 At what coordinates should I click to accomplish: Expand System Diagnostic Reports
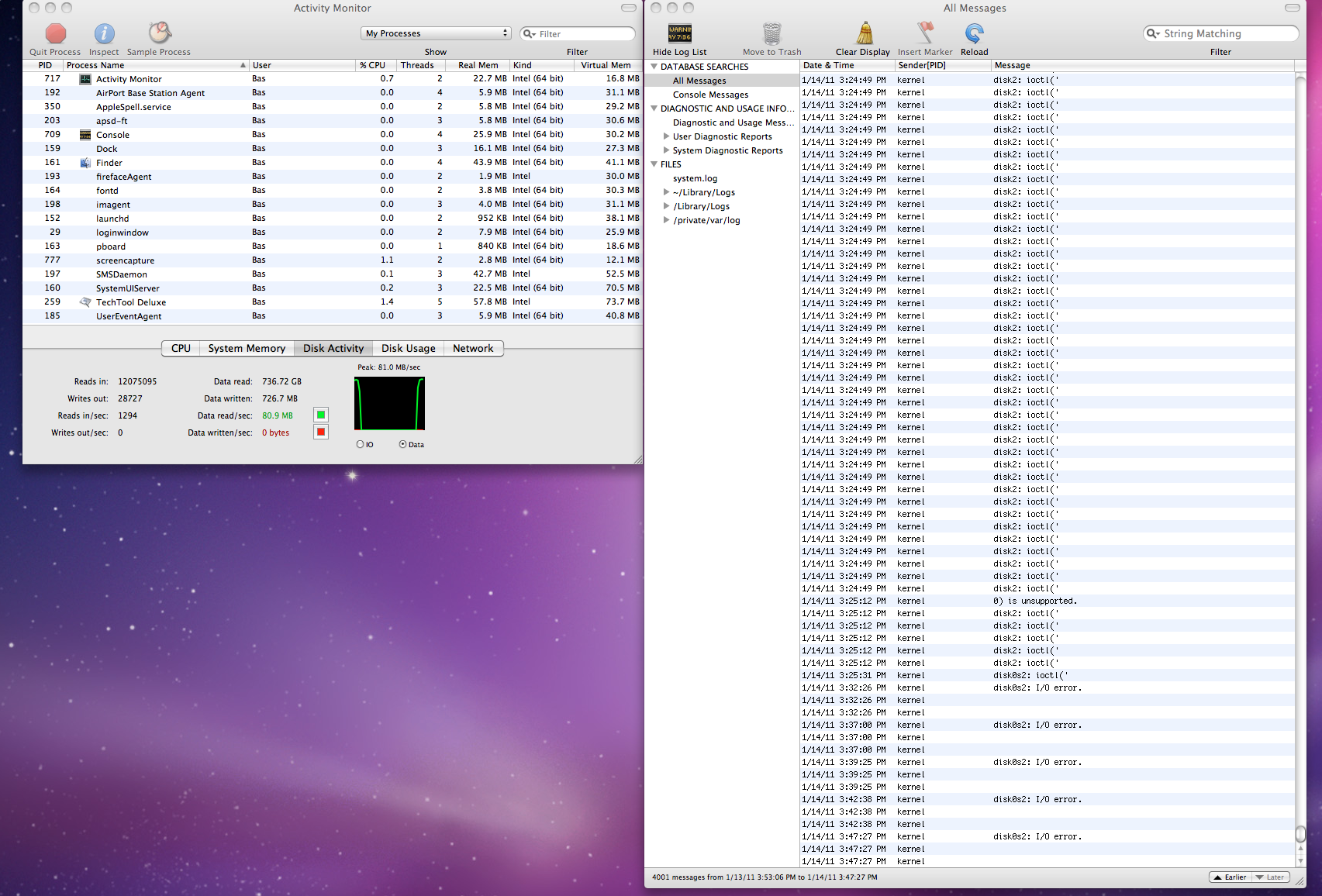point(666,150)
